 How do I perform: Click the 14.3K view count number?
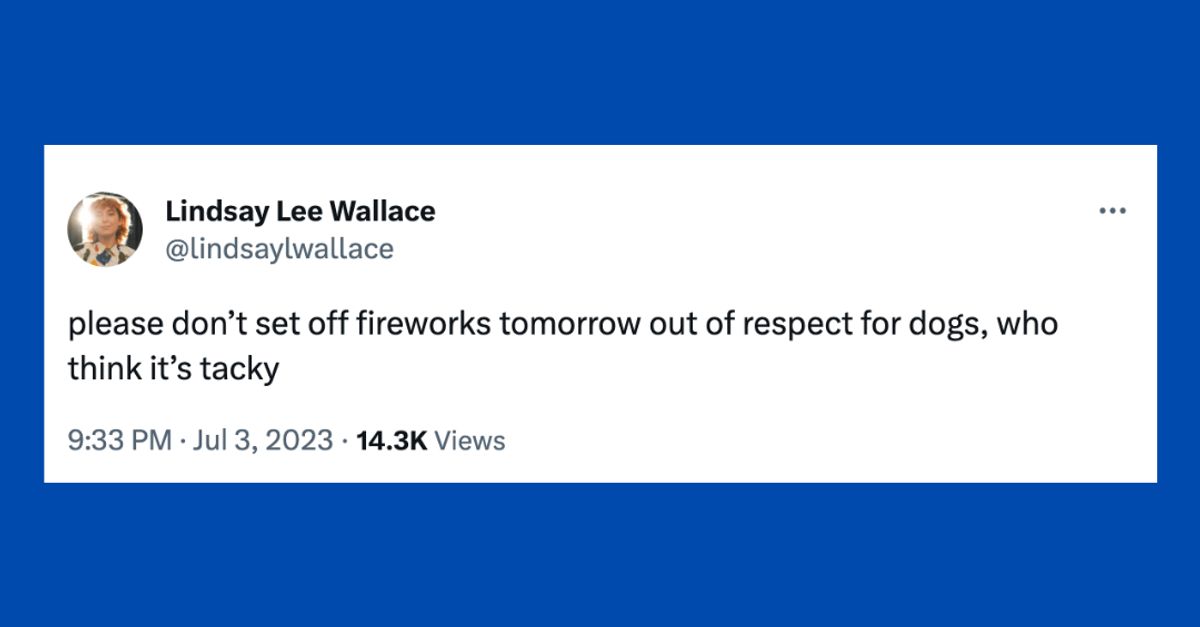(389, 440)
